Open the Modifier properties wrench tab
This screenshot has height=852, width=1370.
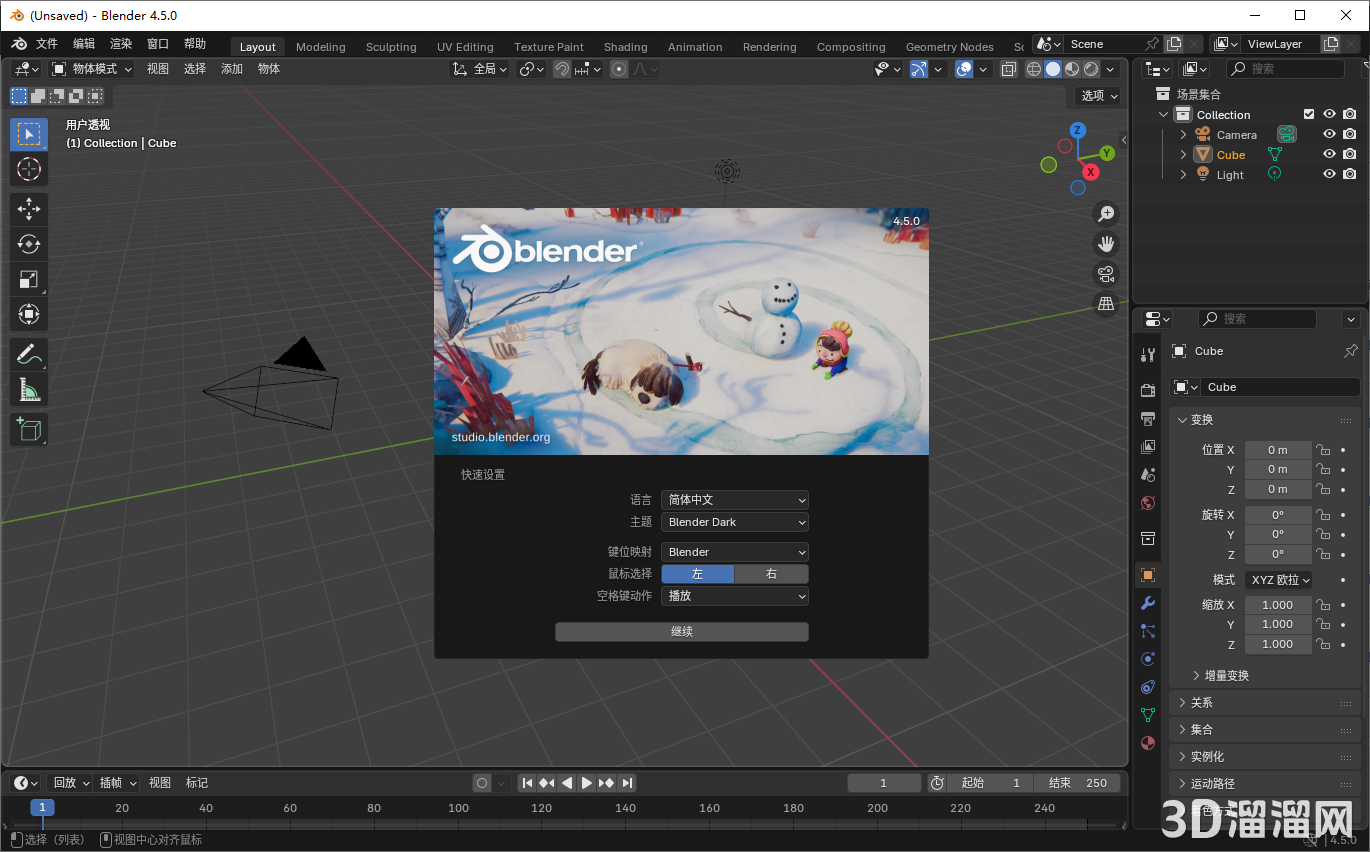pos(1147,602)
